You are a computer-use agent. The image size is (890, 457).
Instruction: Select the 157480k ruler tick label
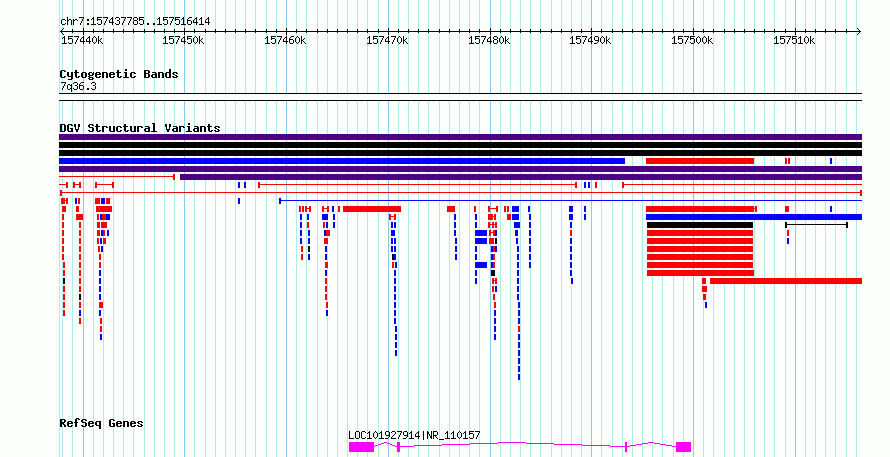(489, 40)
